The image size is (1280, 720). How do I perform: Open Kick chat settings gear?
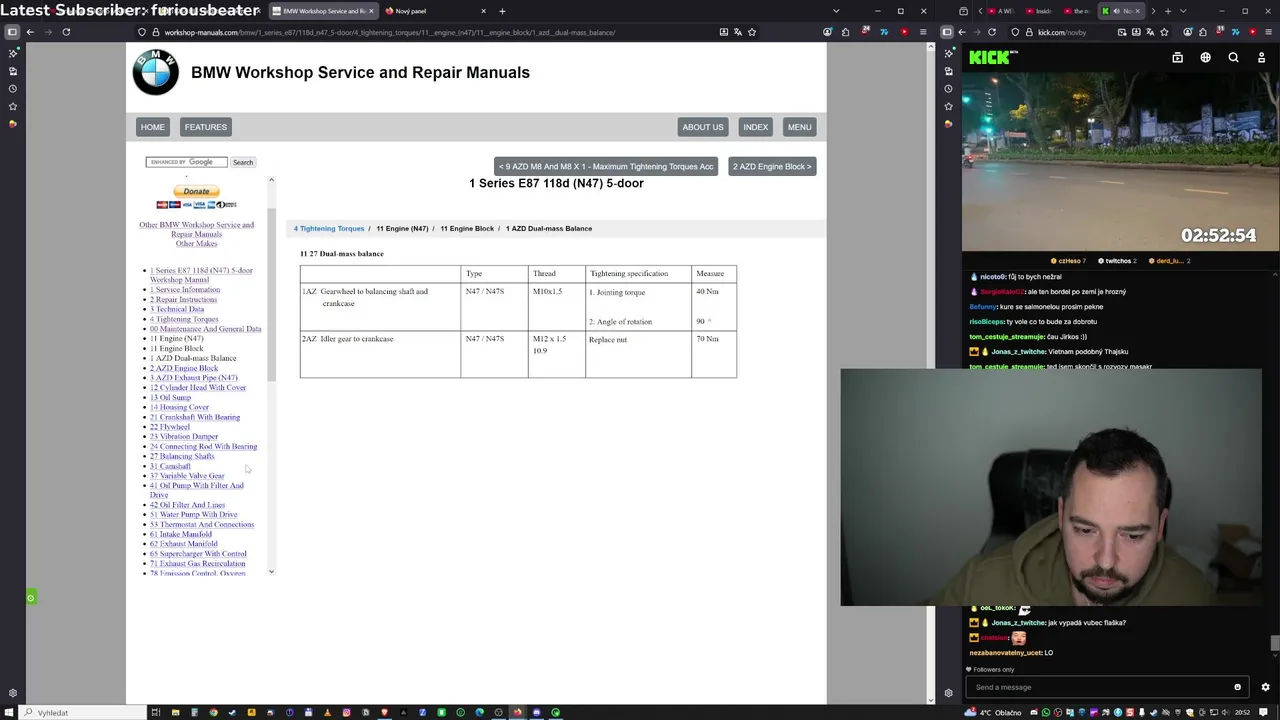[1265, 687]
